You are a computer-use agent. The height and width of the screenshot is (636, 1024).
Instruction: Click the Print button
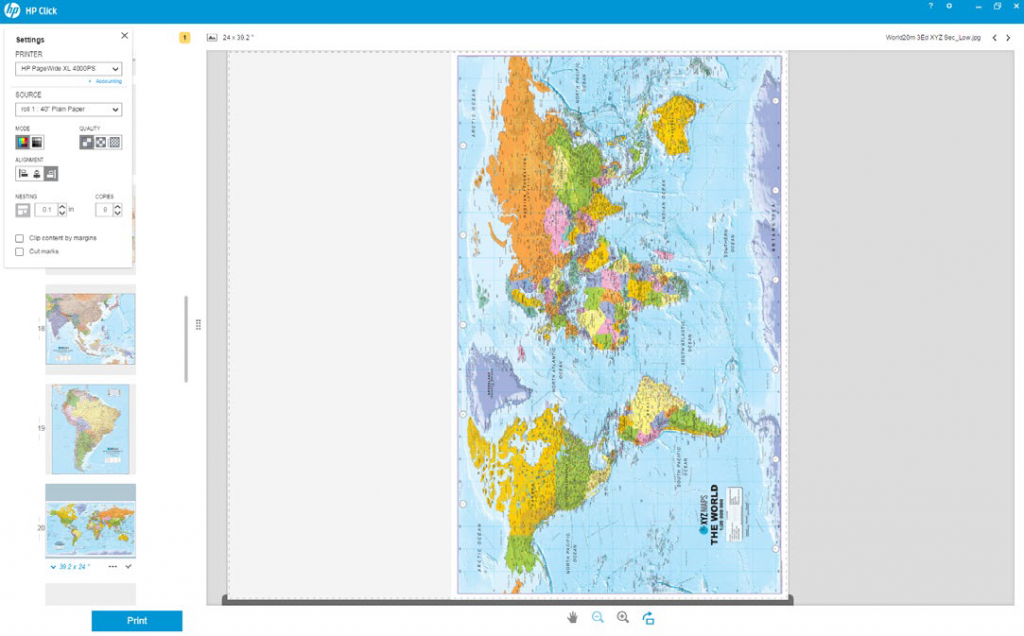click(137, 621)
